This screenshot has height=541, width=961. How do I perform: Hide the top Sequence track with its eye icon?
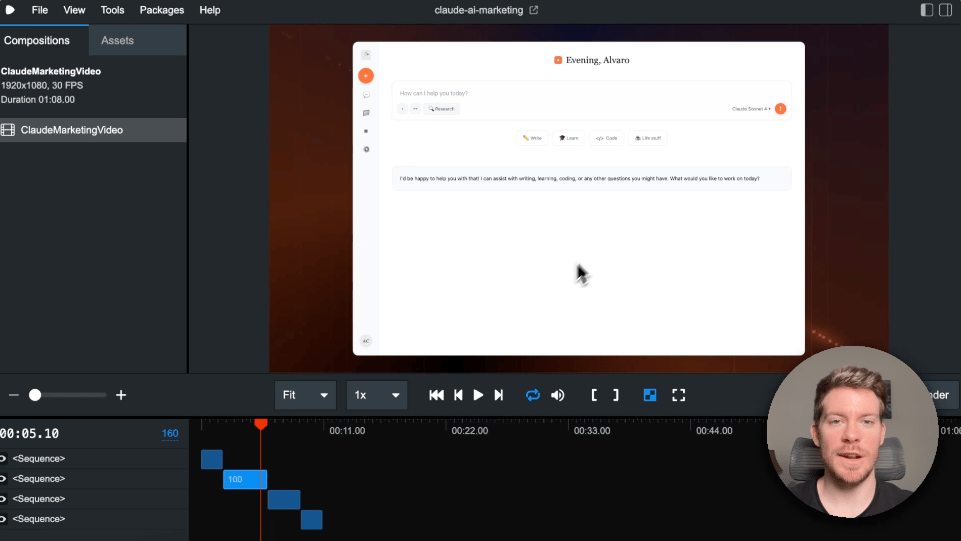click(3, 458)
